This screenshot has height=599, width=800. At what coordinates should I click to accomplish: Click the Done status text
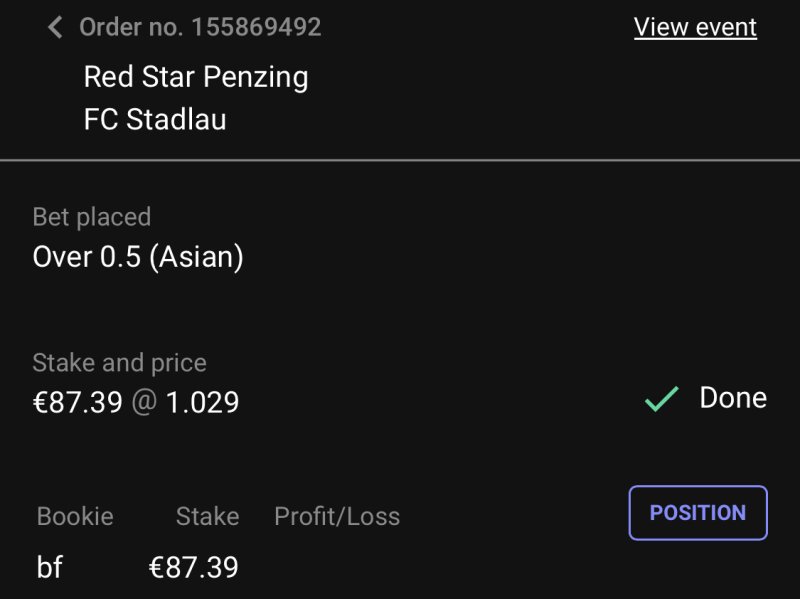pos(733,398)
